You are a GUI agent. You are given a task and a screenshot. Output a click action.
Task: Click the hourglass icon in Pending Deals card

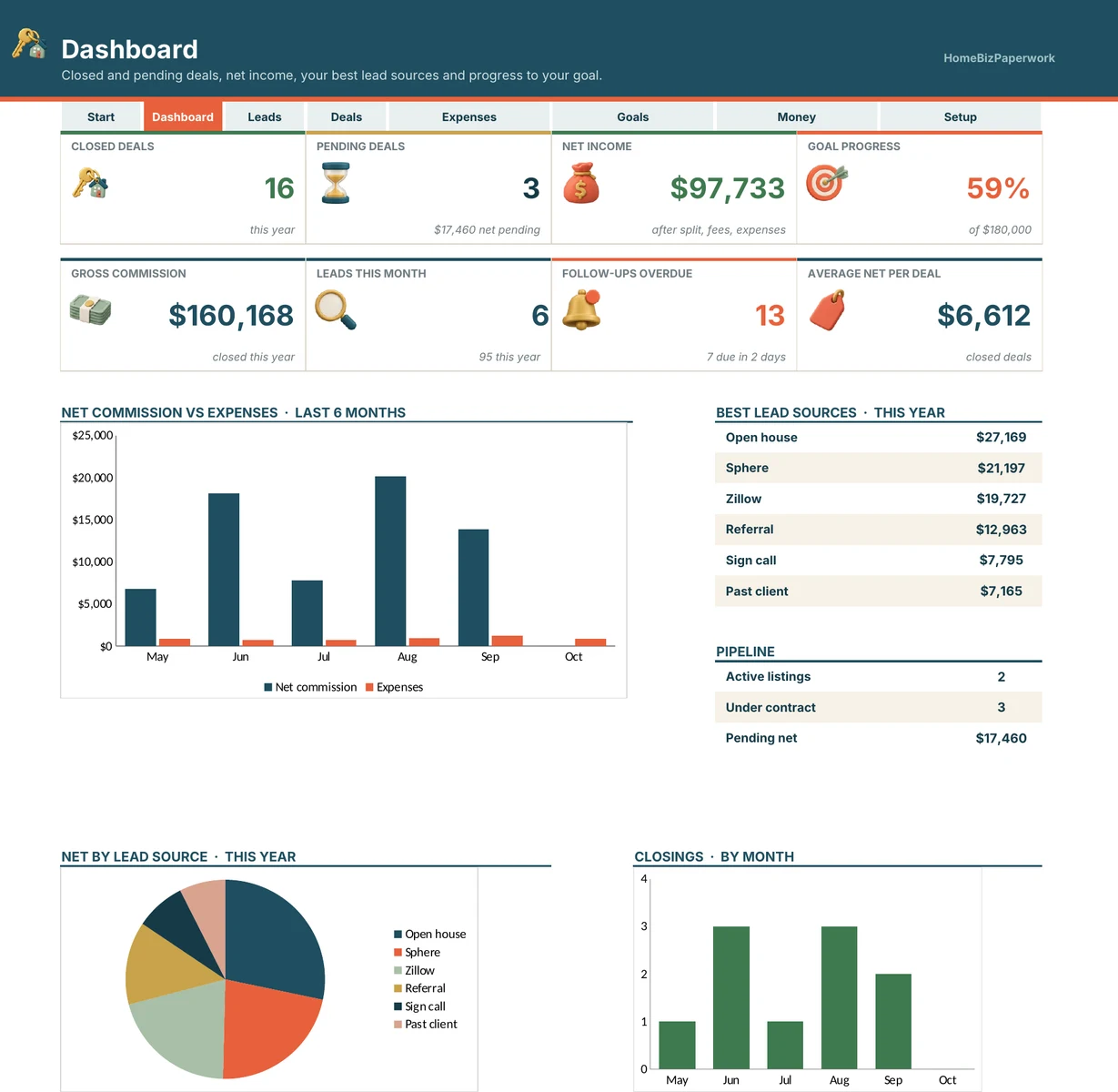click(x=336, y=183)
